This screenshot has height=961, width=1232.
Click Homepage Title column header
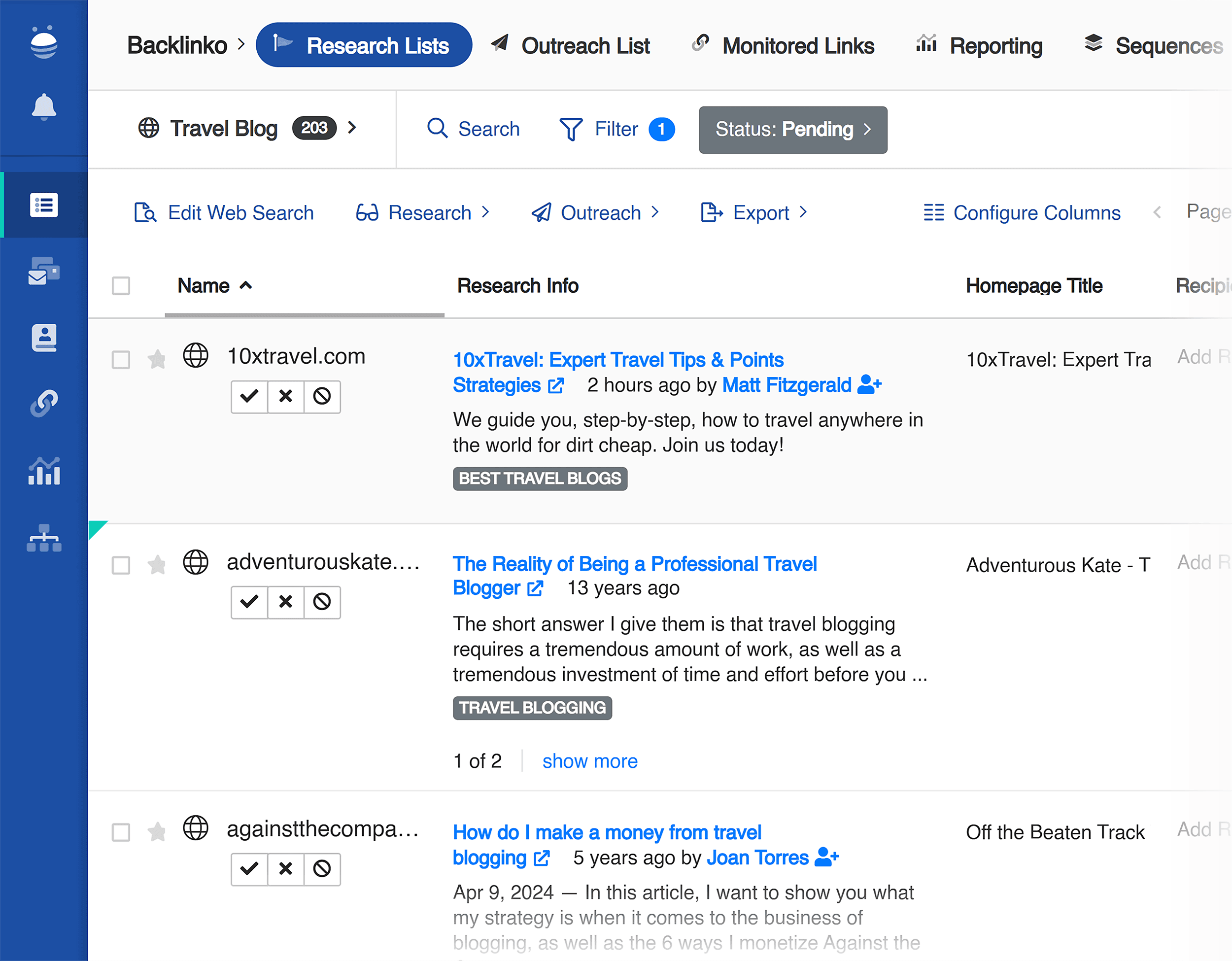[x=1034, y=286]
